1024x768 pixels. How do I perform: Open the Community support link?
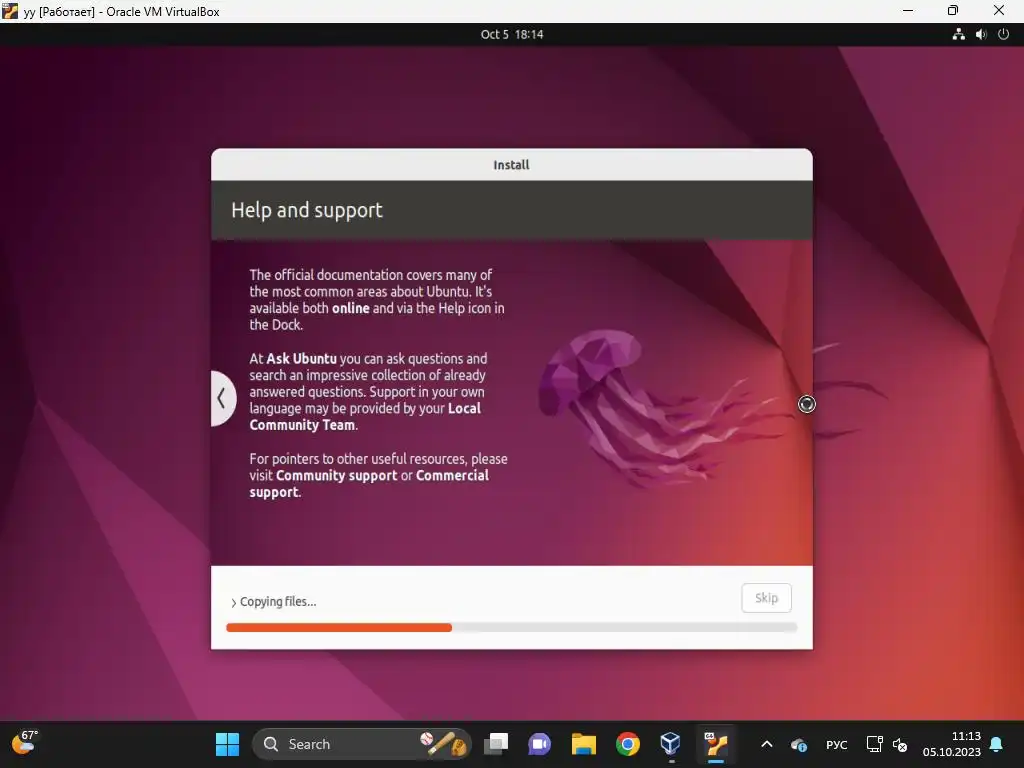[336, 475]
